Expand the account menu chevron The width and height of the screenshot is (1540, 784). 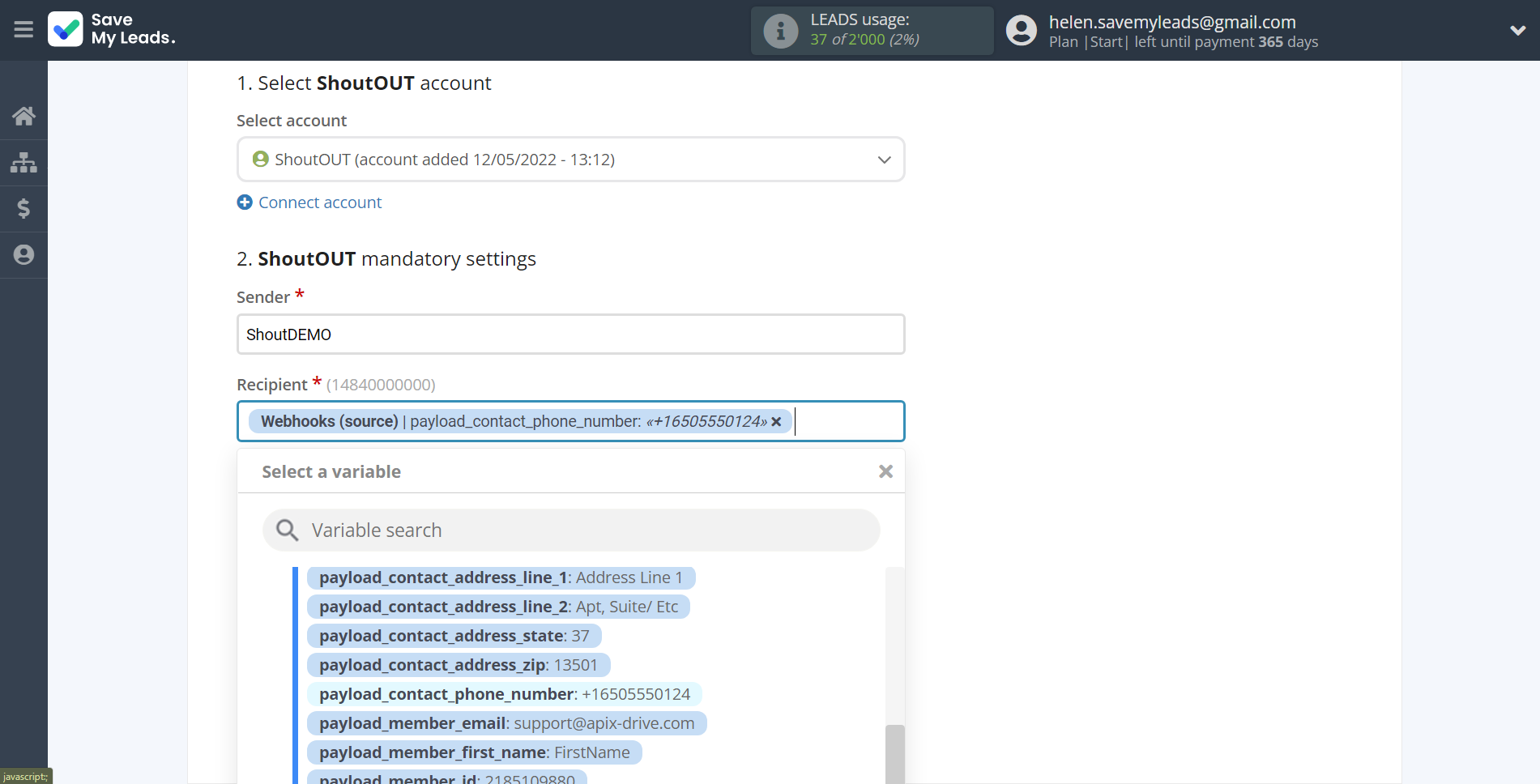click(1517, 31)
